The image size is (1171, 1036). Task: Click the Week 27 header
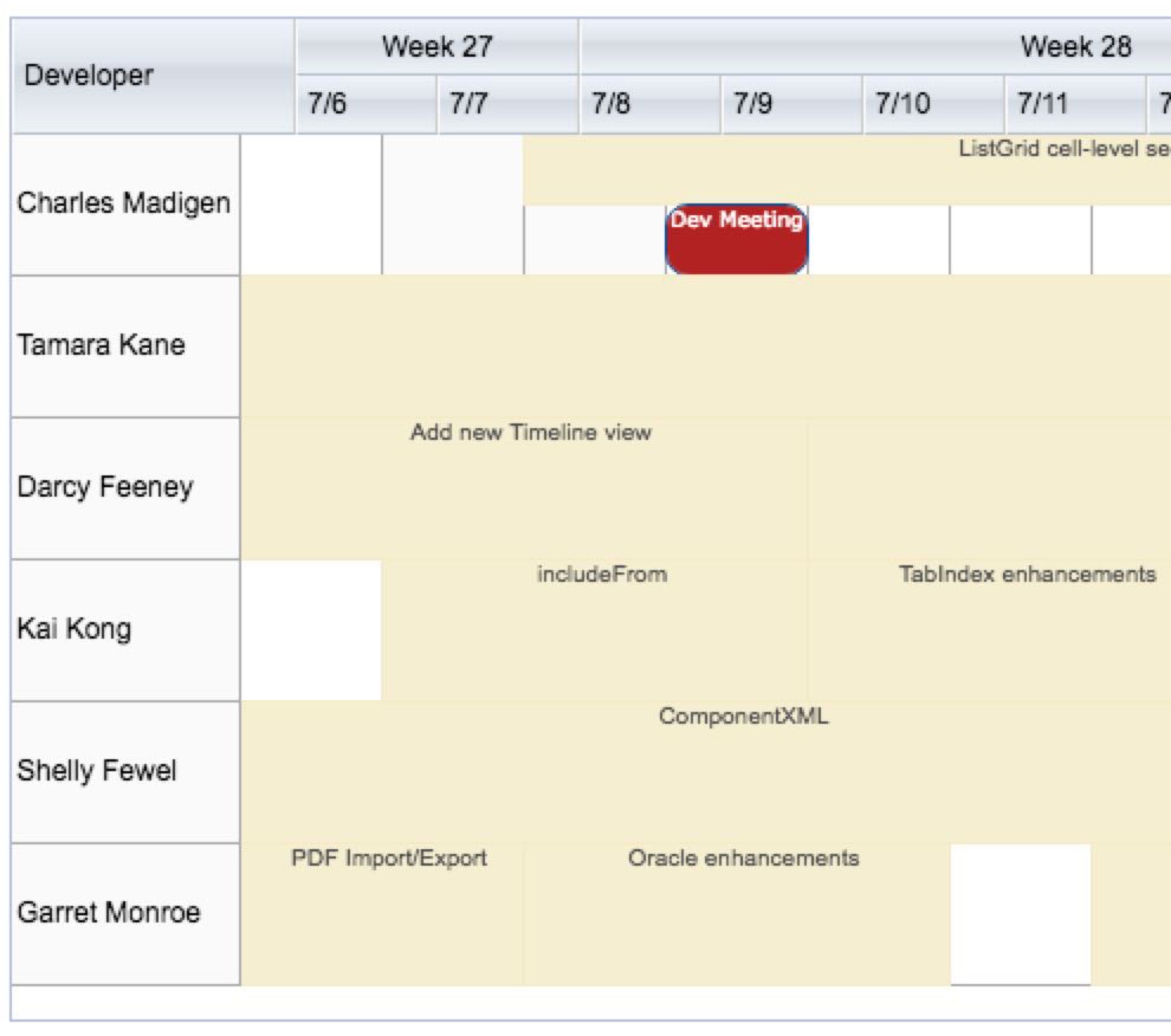coord(436,47)
